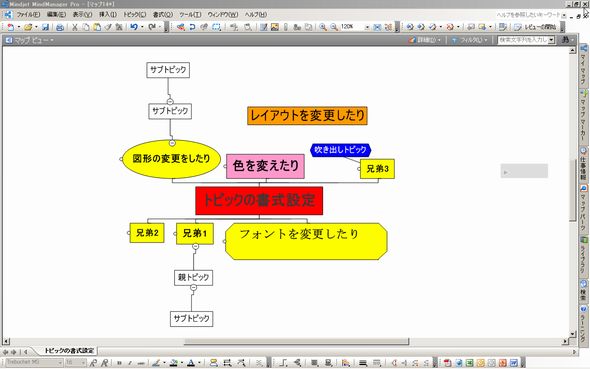Click the zoom in magnifier icon
The height and width of the screenshot is (369, 590).
click(323, 27)
